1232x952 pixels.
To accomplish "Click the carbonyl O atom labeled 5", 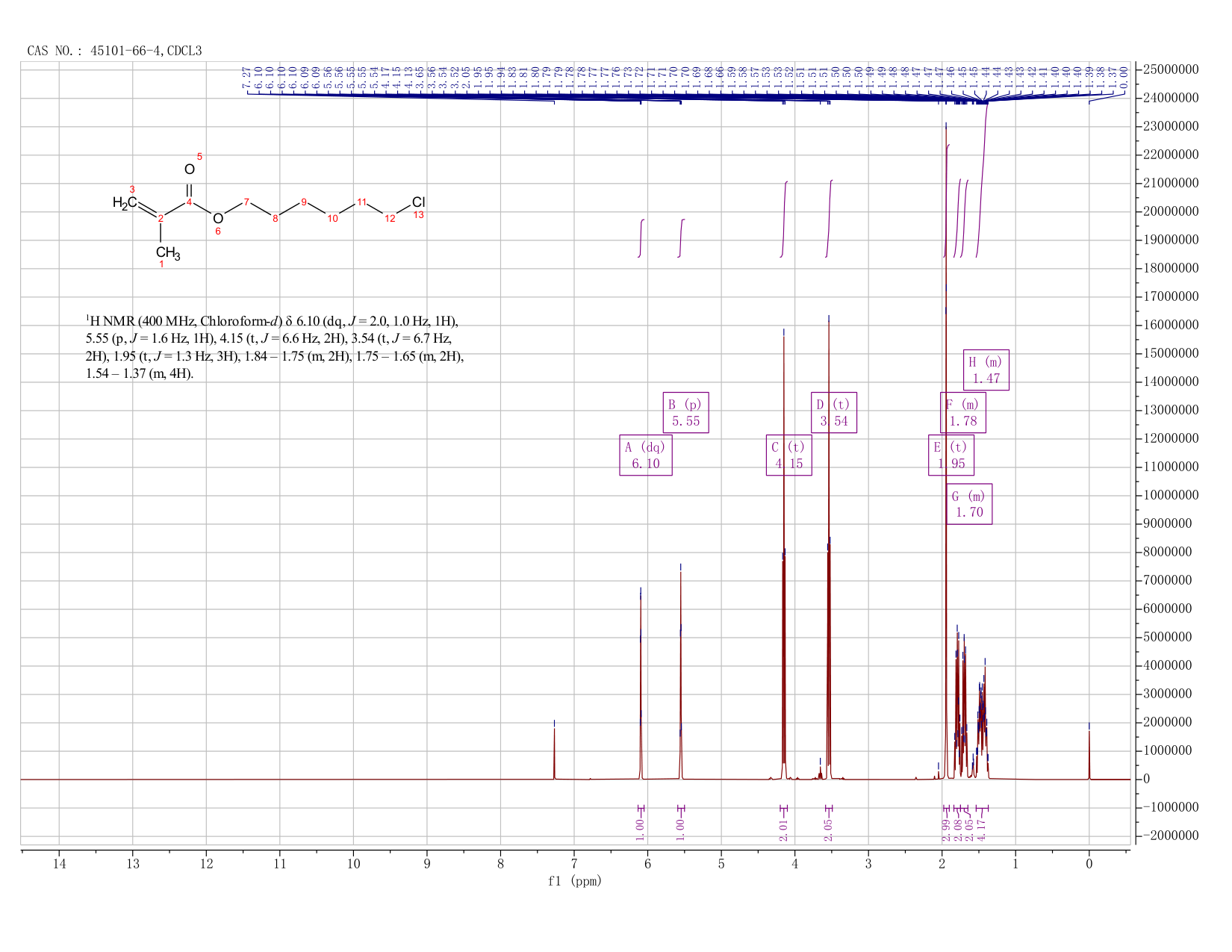I will [189, 169].
